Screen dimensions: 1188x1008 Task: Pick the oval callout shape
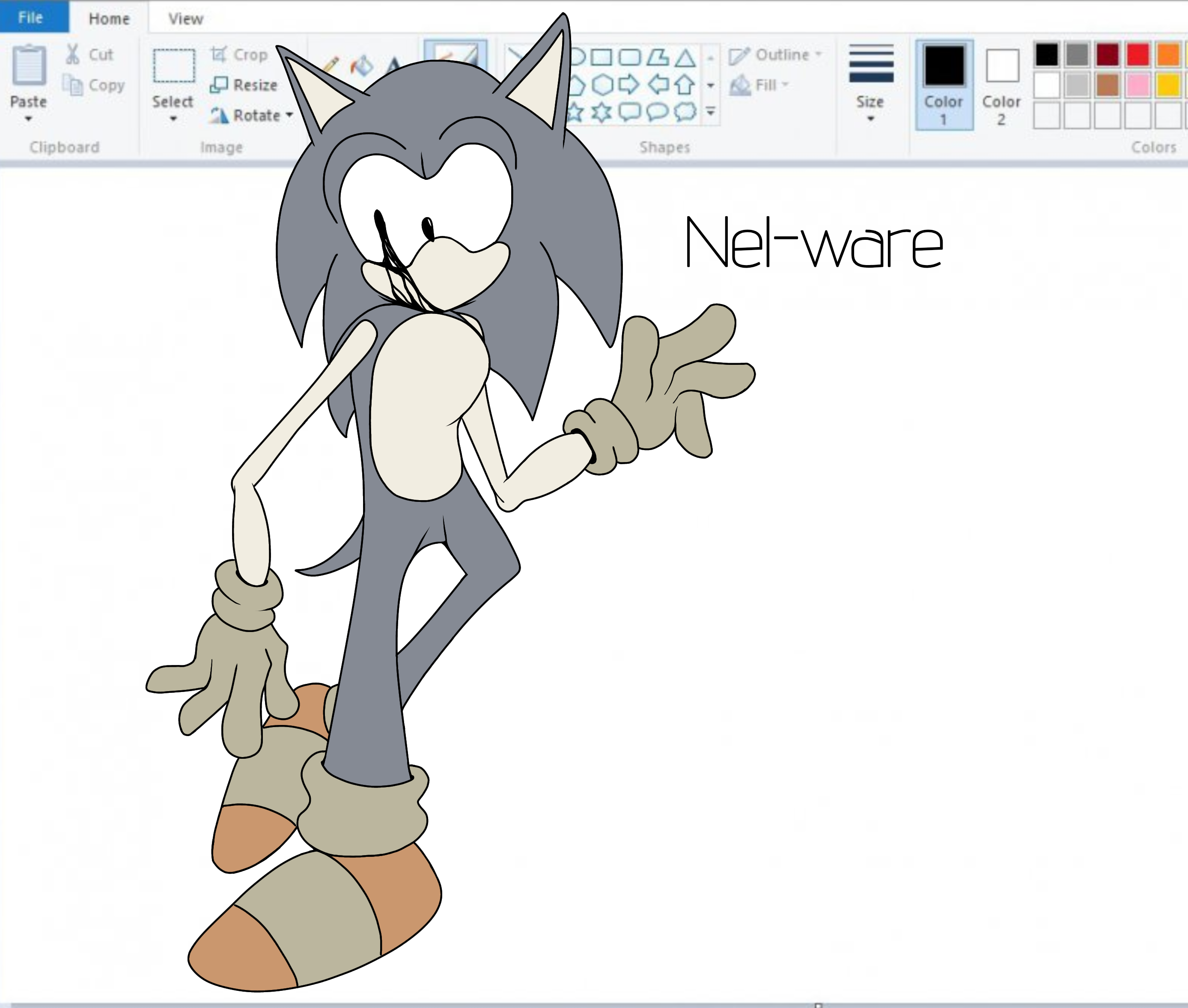tap(657, 112)
